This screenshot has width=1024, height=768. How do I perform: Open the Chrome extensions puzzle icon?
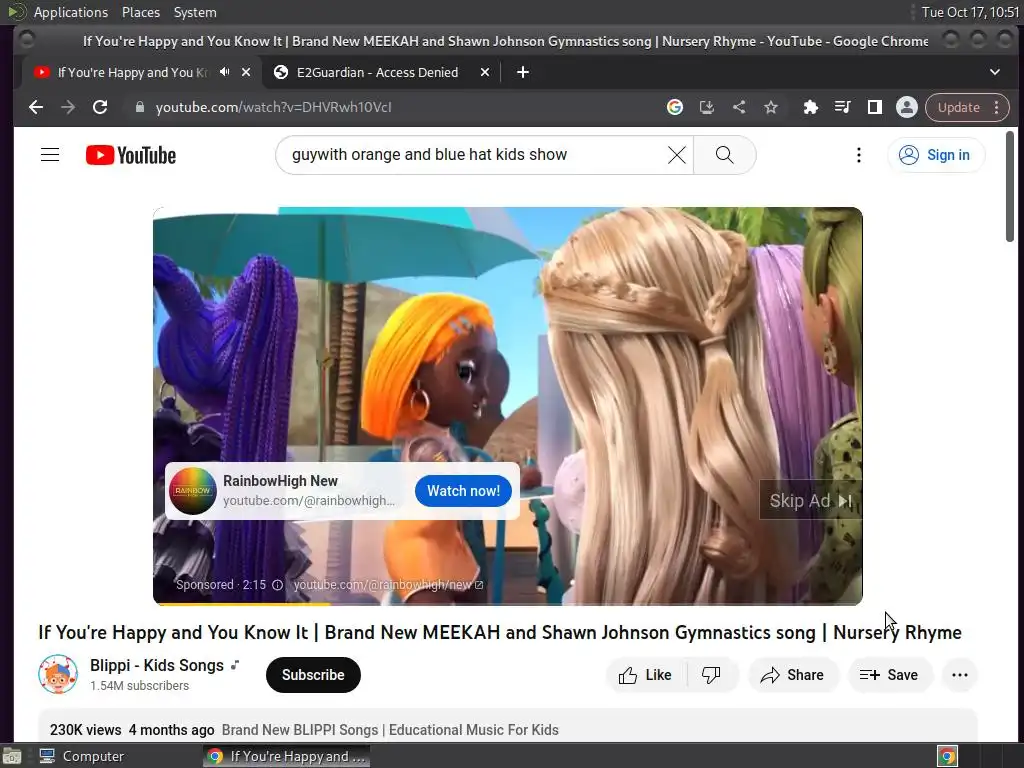tap(810, 107)
